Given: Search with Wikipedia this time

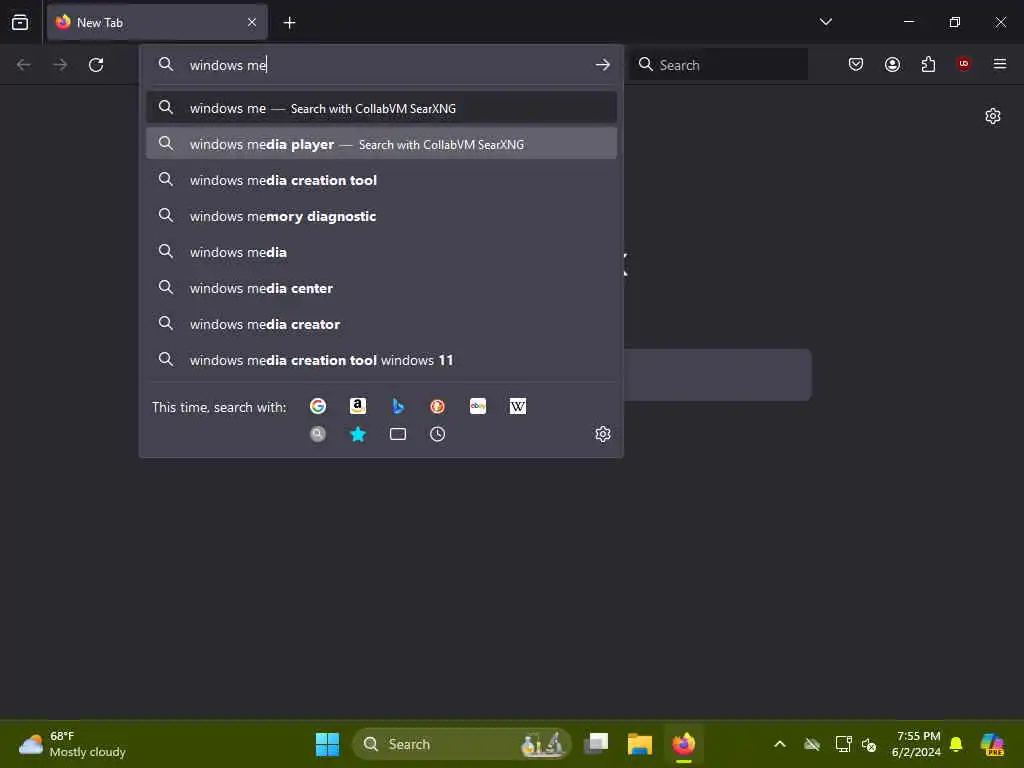Looking at the screenshot, I should pos(517,406).
